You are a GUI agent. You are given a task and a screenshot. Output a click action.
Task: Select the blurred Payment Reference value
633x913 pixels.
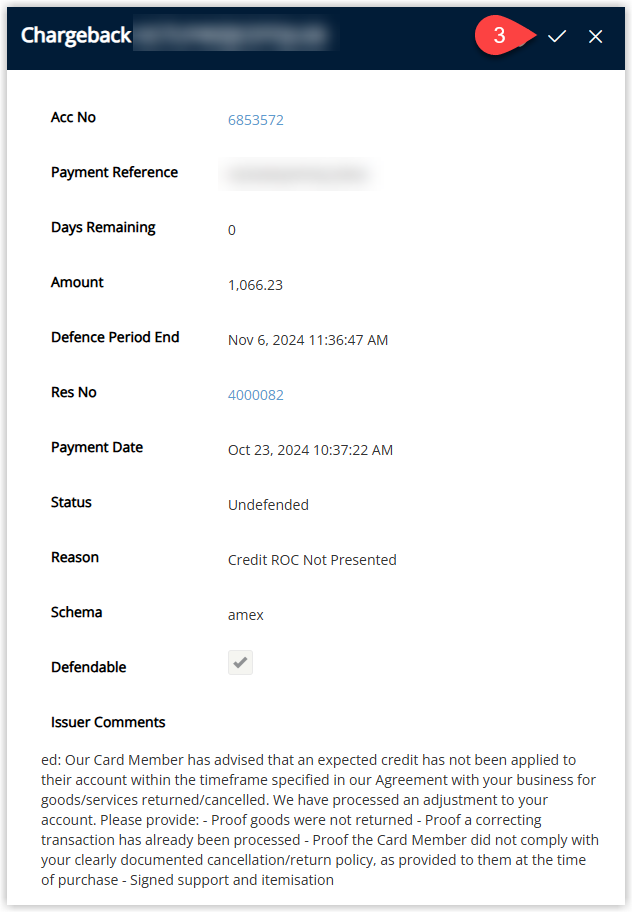pyautogui.click(x=298, y=174)
